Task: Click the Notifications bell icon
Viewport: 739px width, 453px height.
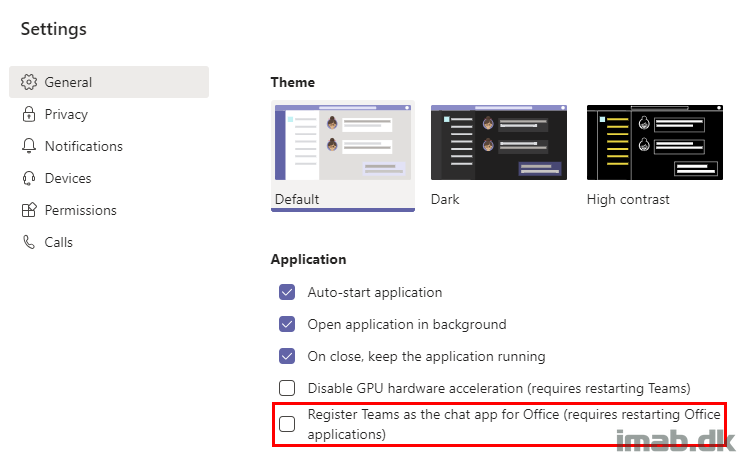Action: point(29,146)
